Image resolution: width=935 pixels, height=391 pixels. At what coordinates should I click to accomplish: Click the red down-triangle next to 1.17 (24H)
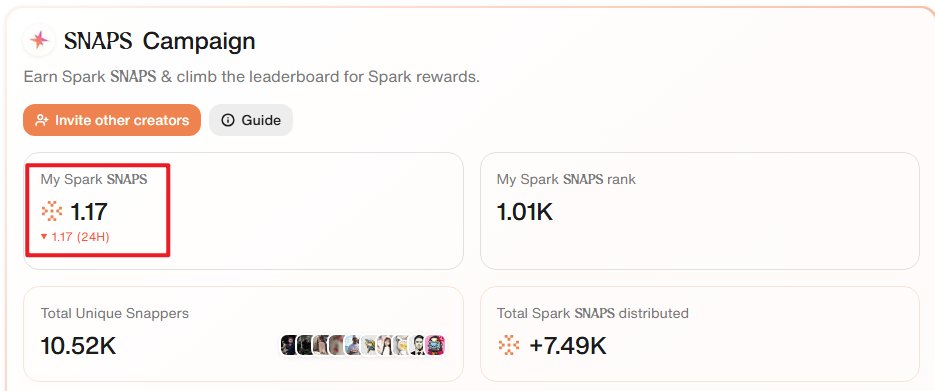[44, 237]
